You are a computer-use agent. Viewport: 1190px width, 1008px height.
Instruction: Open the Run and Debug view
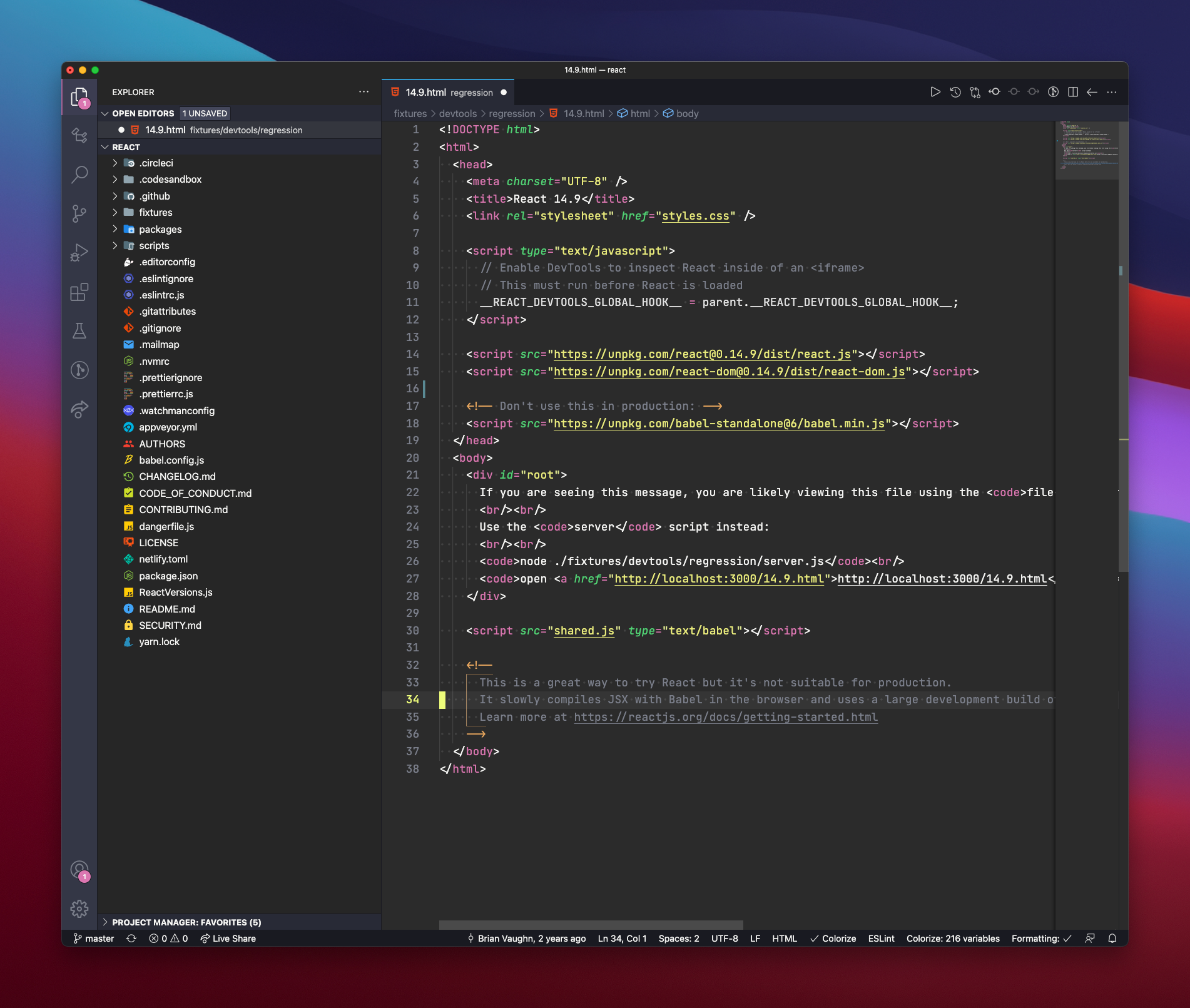pos(79,253)
